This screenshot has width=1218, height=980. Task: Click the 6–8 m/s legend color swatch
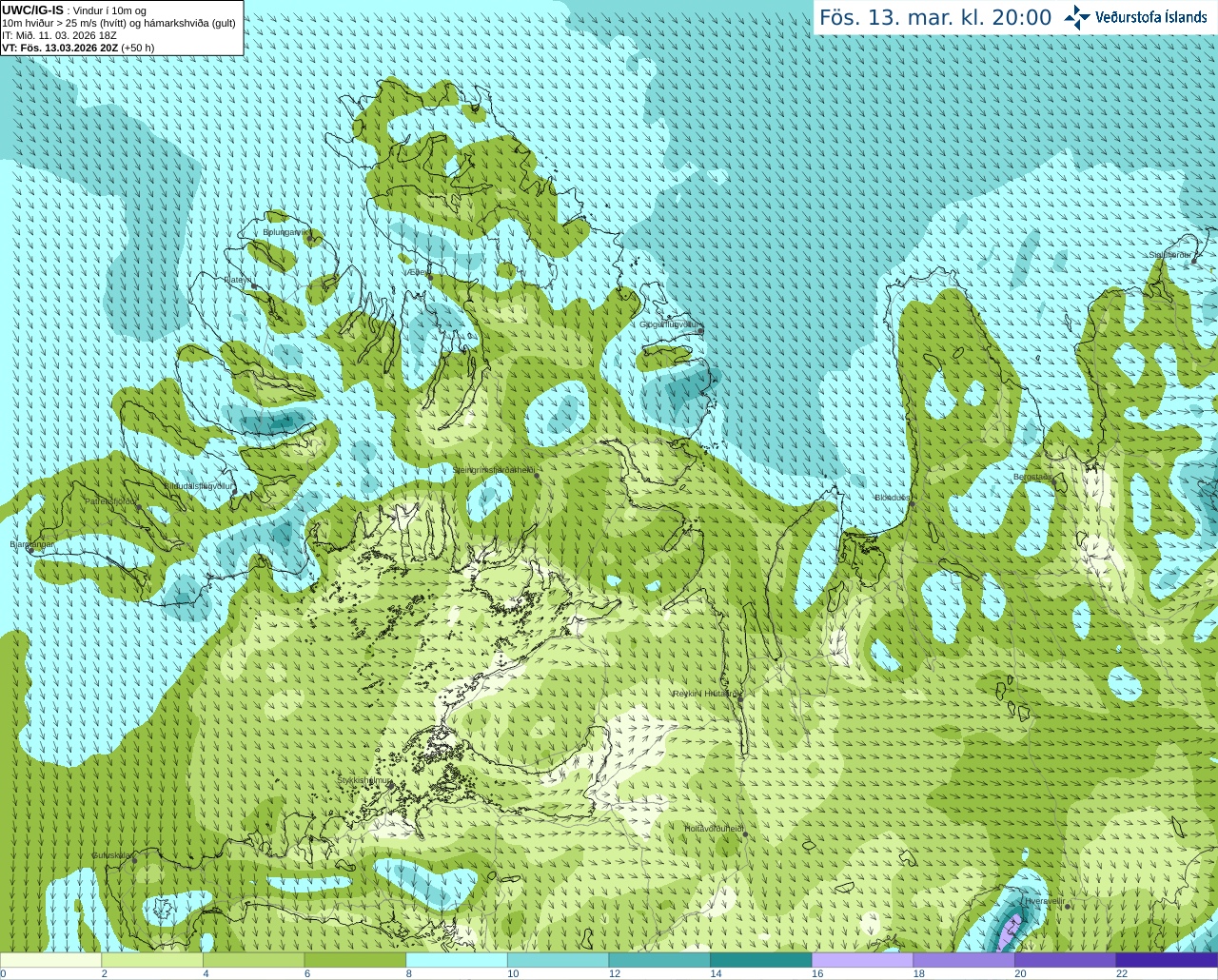355,960
